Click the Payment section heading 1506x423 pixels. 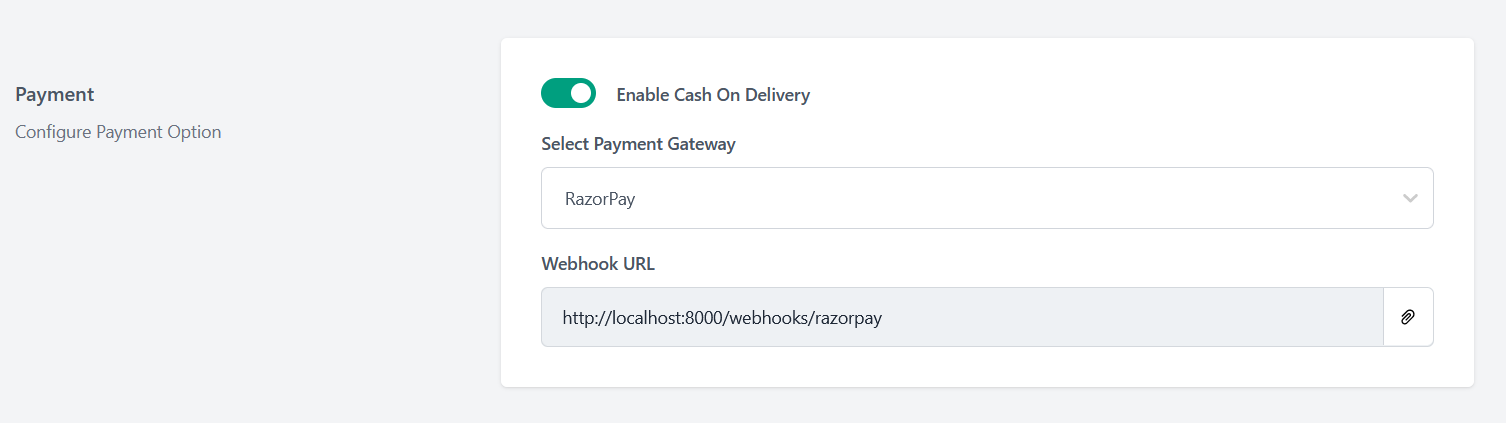[x=55, y=94]
